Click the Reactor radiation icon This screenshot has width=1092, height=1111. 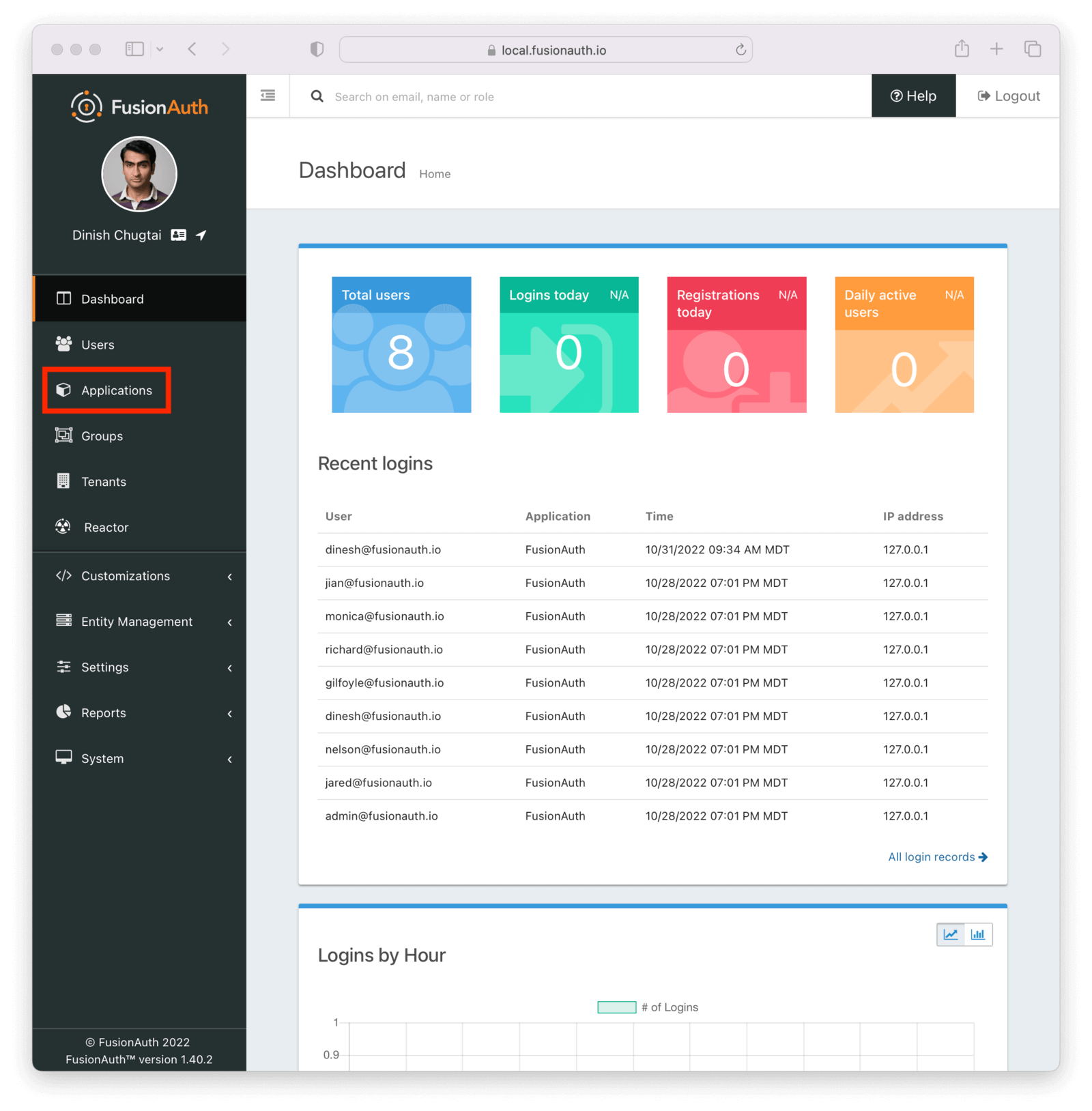click(63, 527)
